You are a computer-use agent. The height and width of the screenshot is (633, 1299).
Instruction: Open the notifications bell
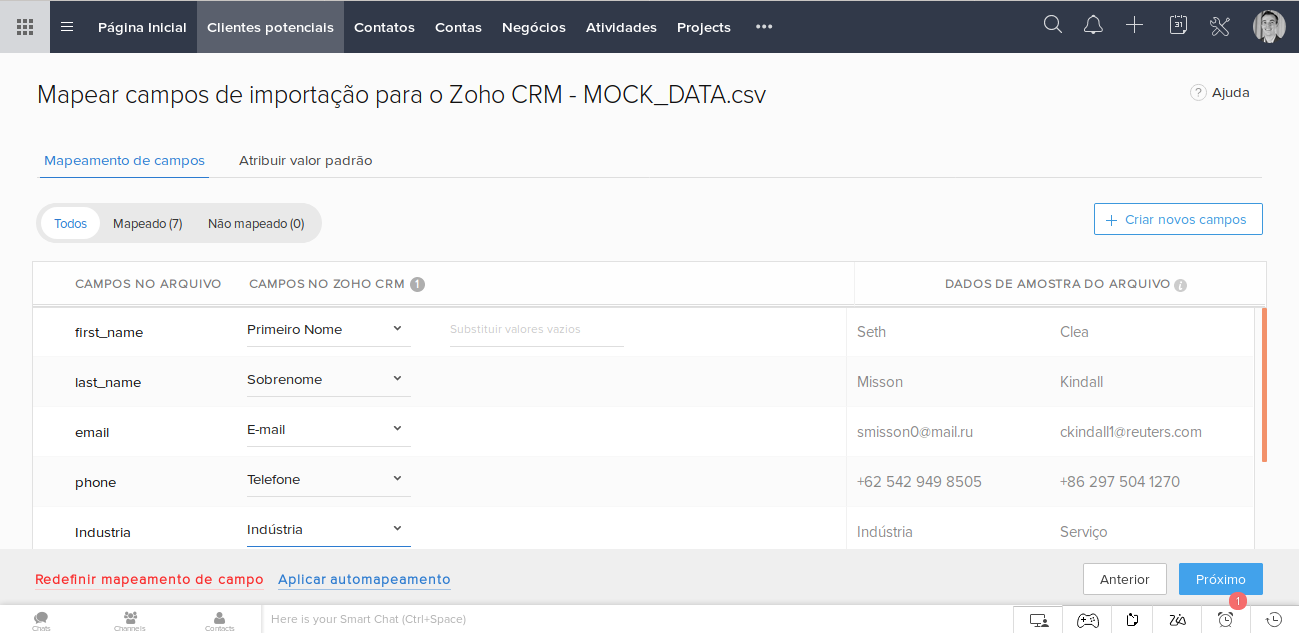coord(1093,25)
